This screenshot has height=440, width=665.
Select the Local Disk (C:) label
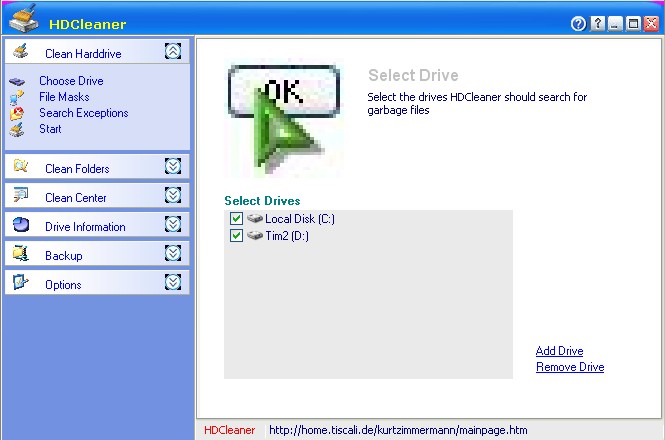coord(300,219)
